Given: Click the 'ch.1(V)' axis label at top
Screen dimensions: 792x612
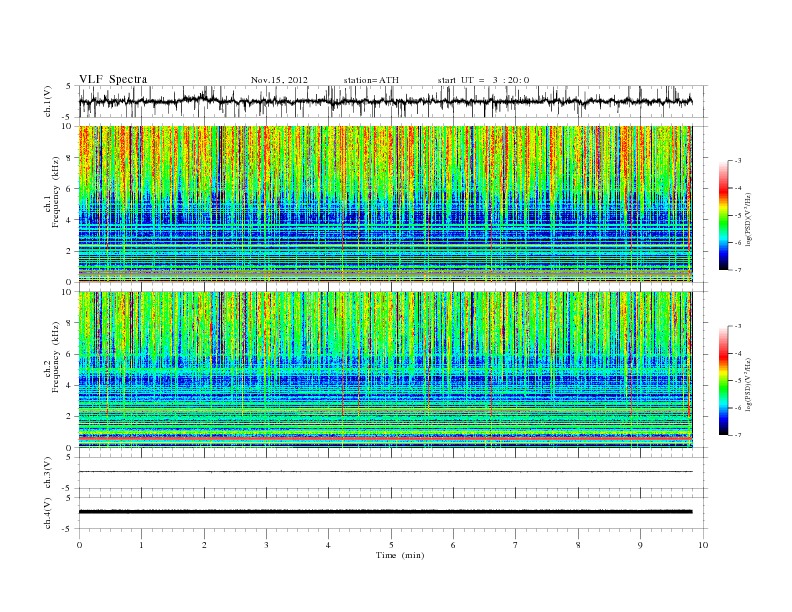Looking at the screenshot, I should point(47,101).
